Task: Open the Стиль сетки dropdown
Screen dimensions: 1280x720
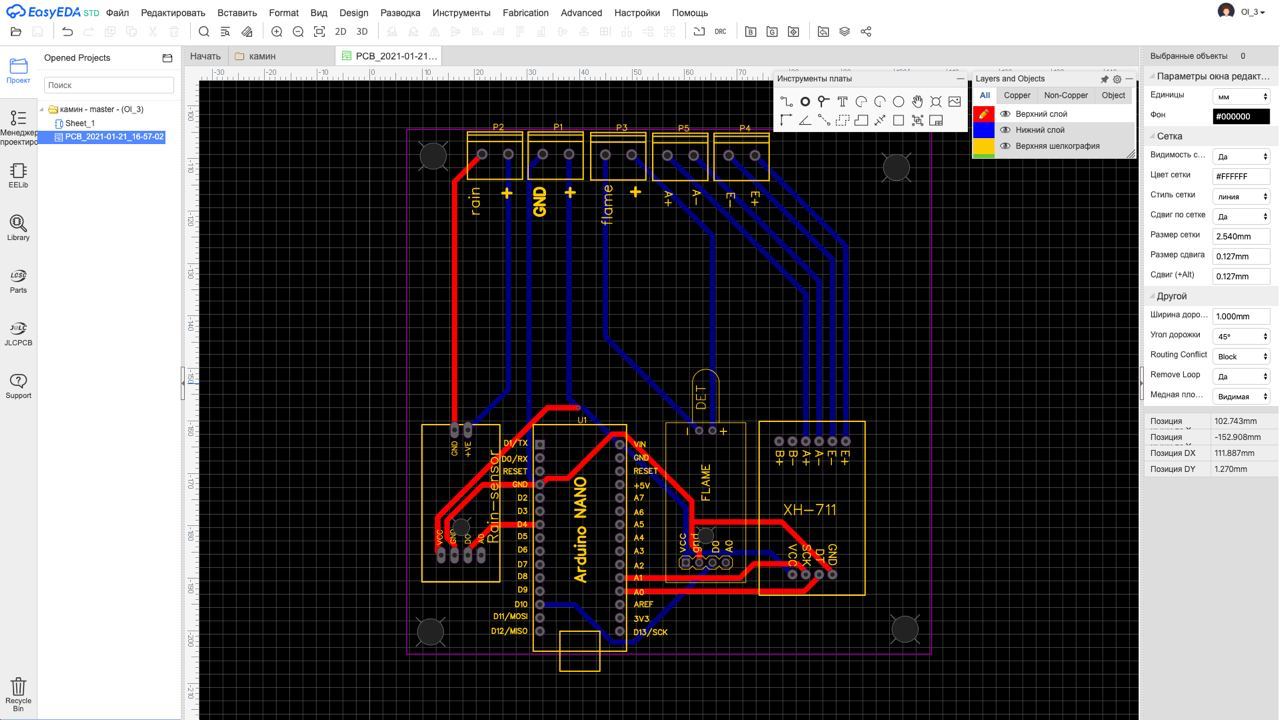Action: click(x=1241, y=196)
